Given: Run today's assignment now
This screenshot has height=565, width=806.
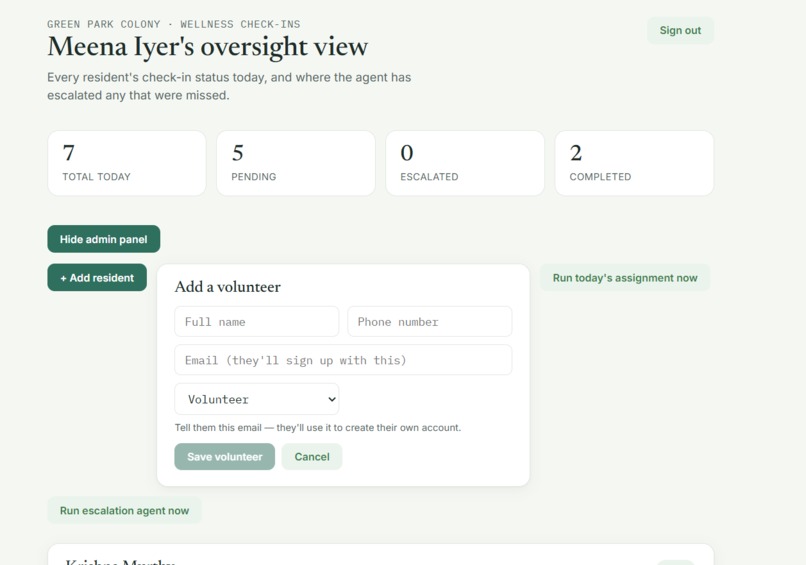Looking at the screenshot, I should [x=625, y=278].
